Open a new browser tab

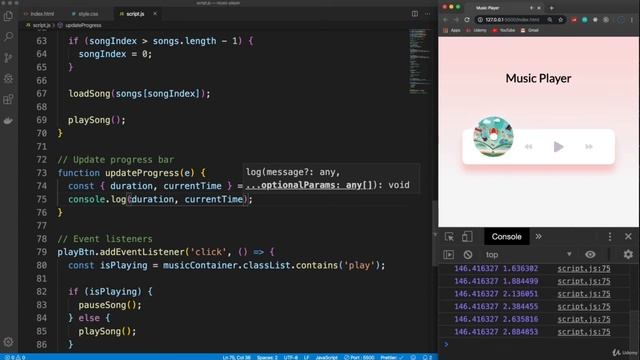coord(551,8)
